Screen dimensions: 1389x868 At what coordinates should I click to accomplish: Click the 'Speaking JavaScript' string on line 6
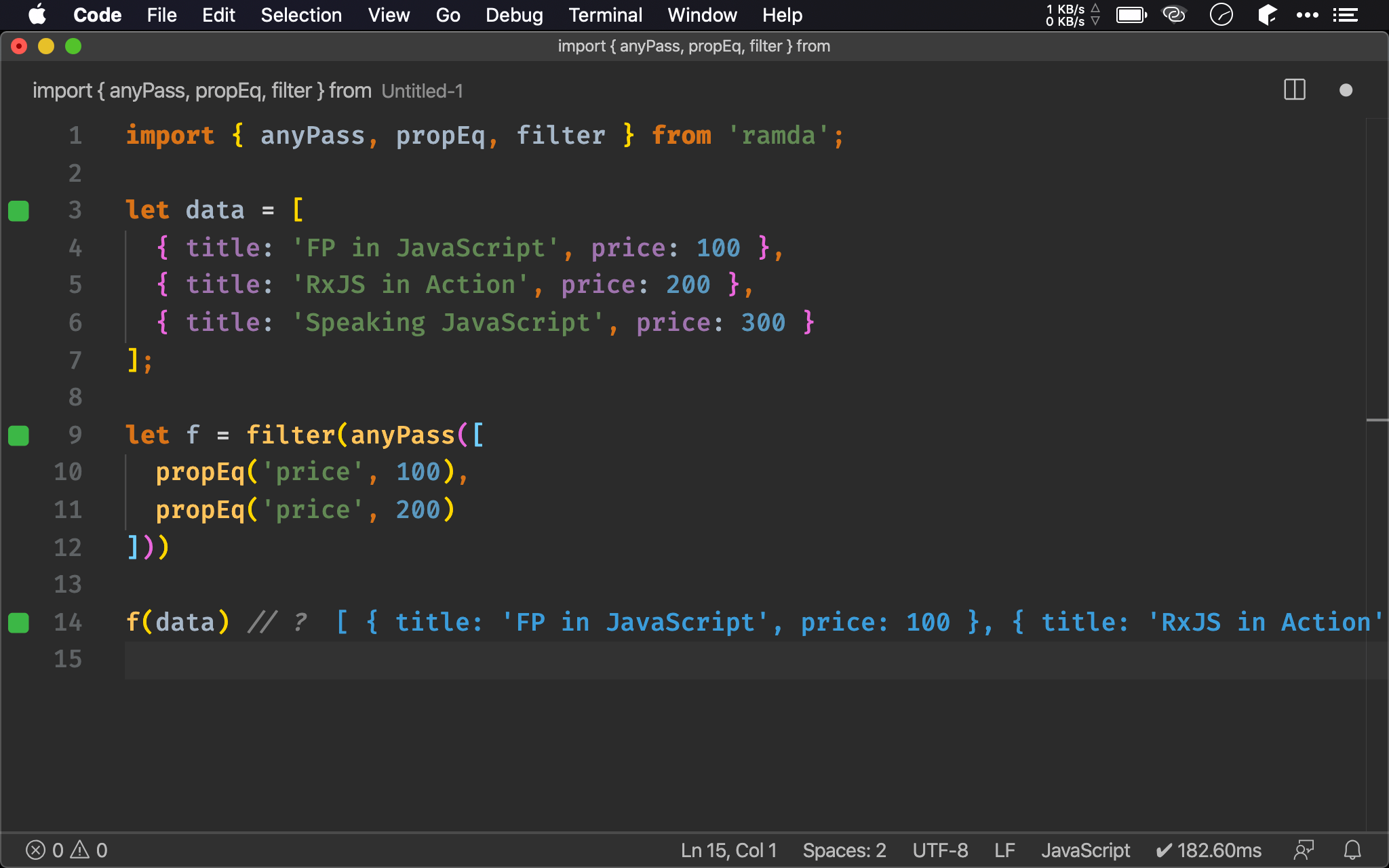coord(448,323)
